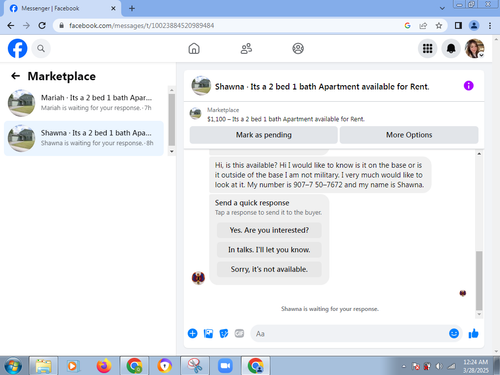
Task: Open Chrome three-dot menu
Action: (490, 26)
